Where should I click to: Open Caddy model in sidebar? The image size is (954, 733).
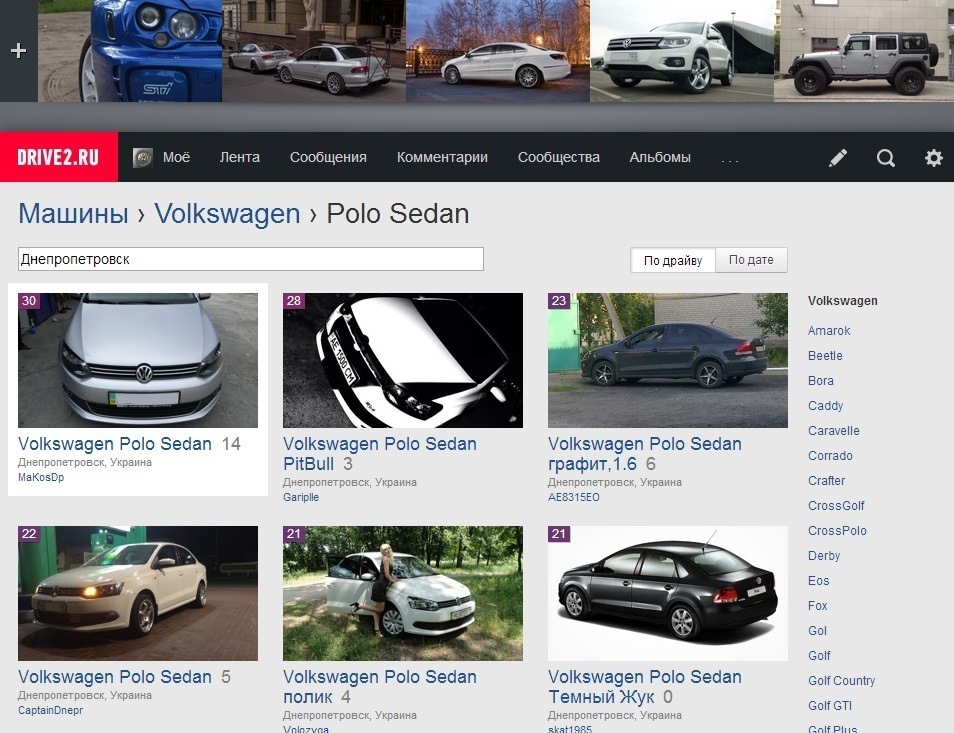[x=825, y=406]
